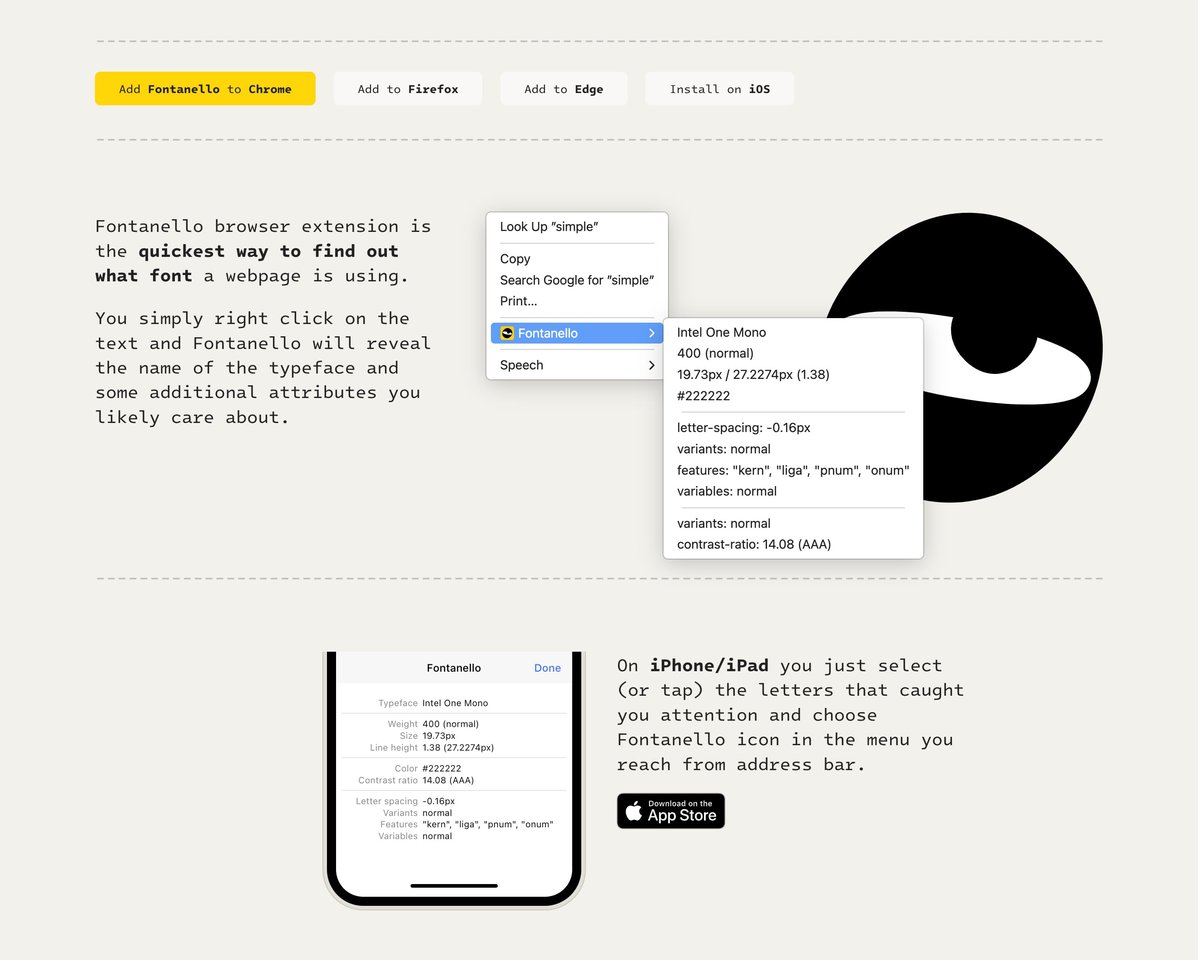
Task: Click the Typeface Intel One Mono row on phone
Action: click(x=454, y=703)
